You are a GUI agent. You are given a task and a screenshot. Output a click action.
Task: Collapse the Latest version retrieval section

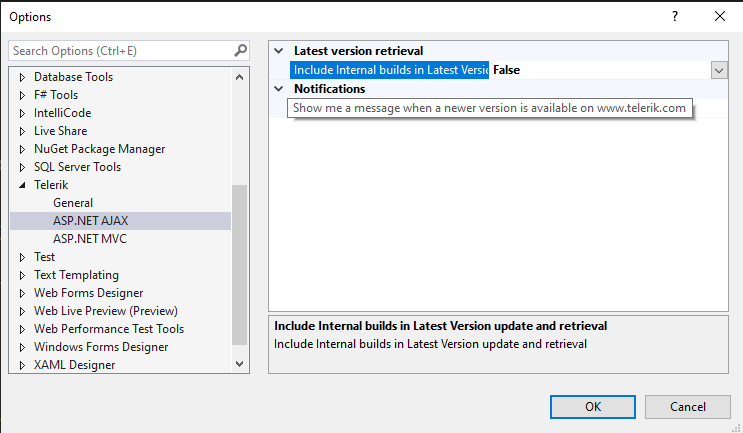[x=279, y=51]
